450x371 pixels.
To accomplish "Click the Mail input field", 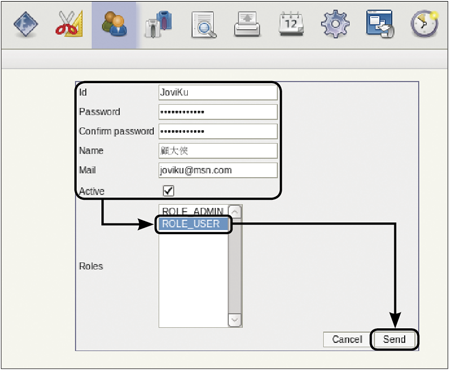I will (x=218, y=170).
